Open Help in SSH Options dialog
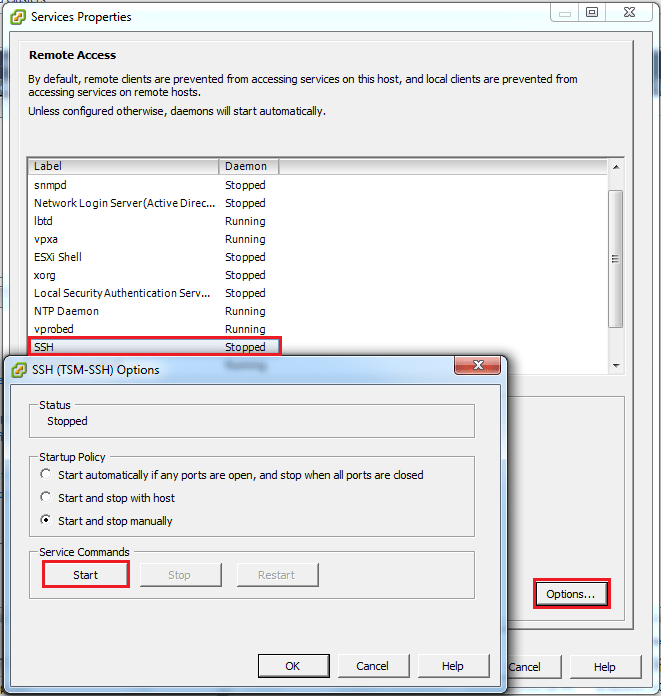Screen dimensions: 661x696 pos(453,666)
